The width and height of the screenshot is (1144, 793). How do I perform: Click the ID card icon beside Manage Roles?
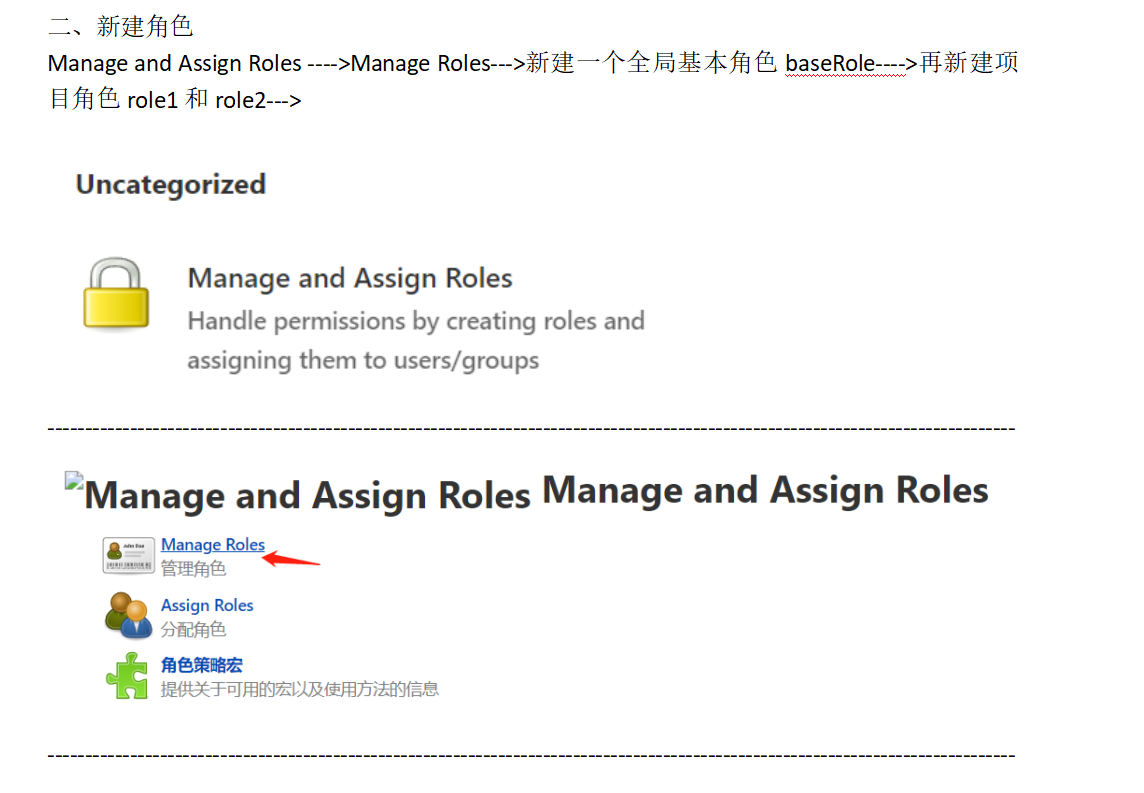click(x=128, y=555)
